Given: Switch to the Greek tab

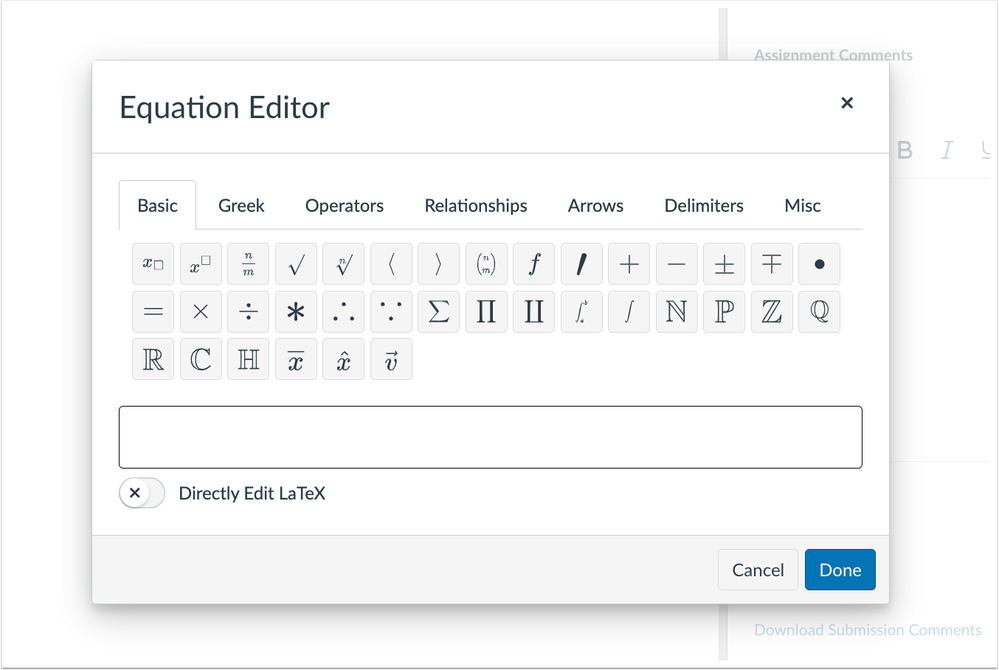Looking at the screenshot, I should (241, 206).
